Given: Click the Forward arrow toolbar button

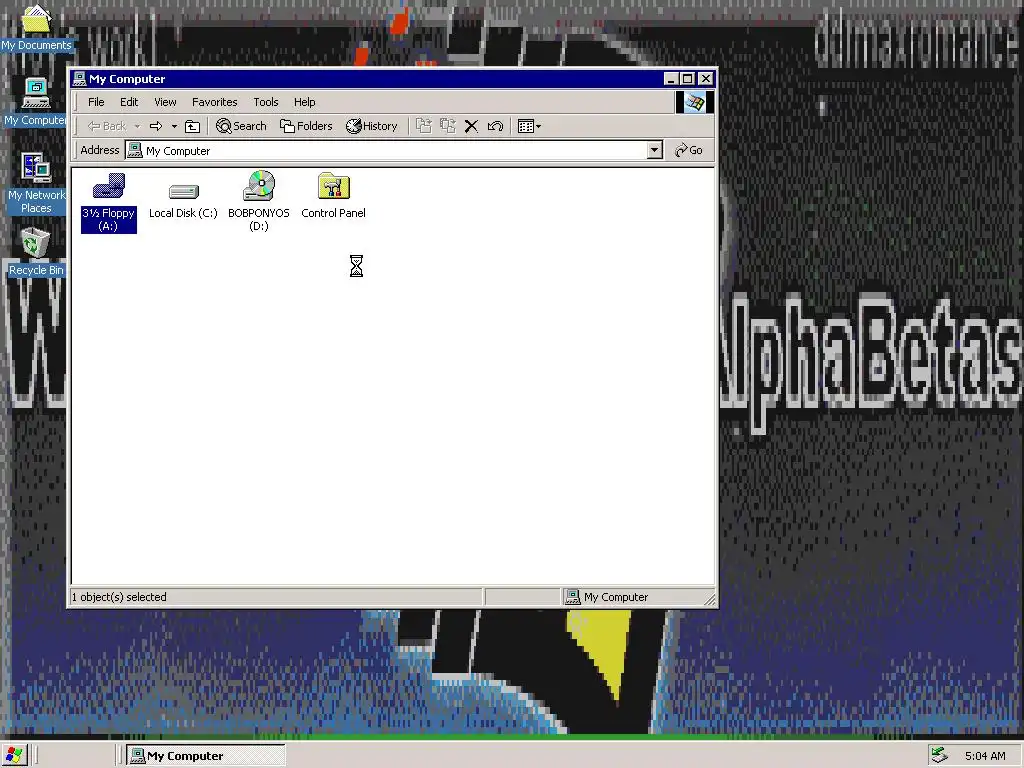Looking at the screenshot, I should pos(155,126).
